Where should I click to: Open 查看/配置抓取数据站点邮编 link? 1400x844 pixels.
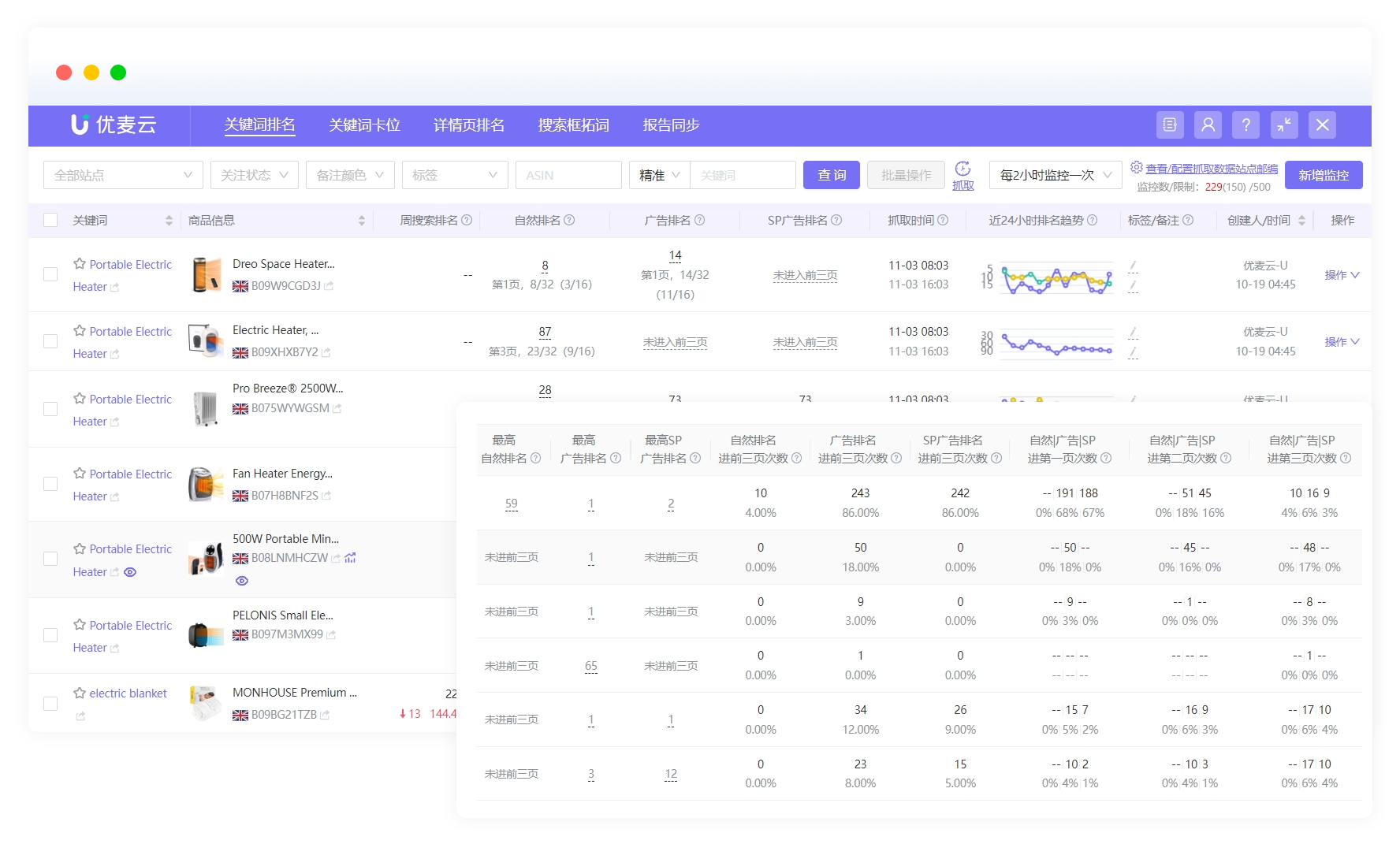pos(1212,169)
